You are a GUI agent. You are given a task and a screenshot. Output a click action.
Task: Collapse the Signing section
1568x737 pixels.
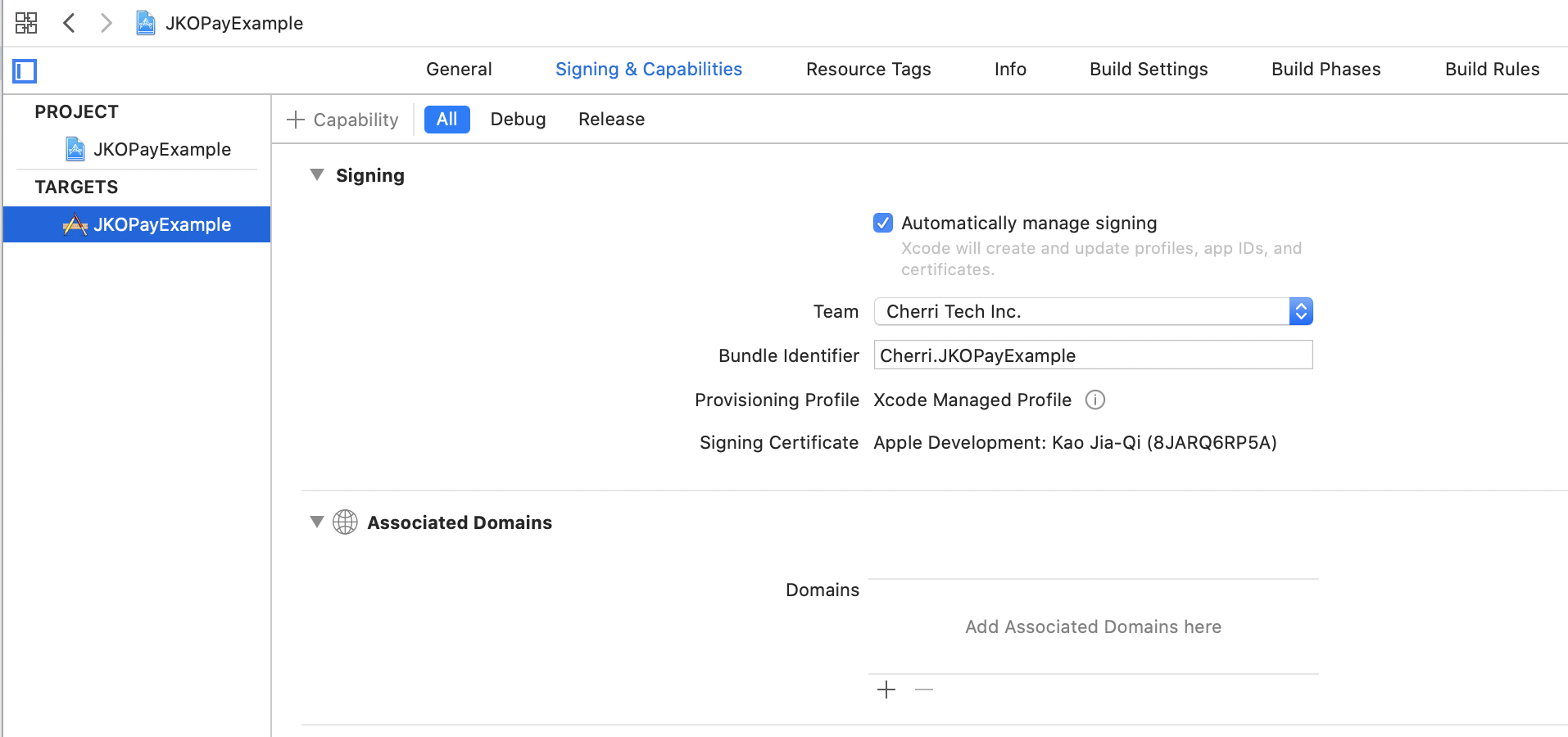point(317,174)
